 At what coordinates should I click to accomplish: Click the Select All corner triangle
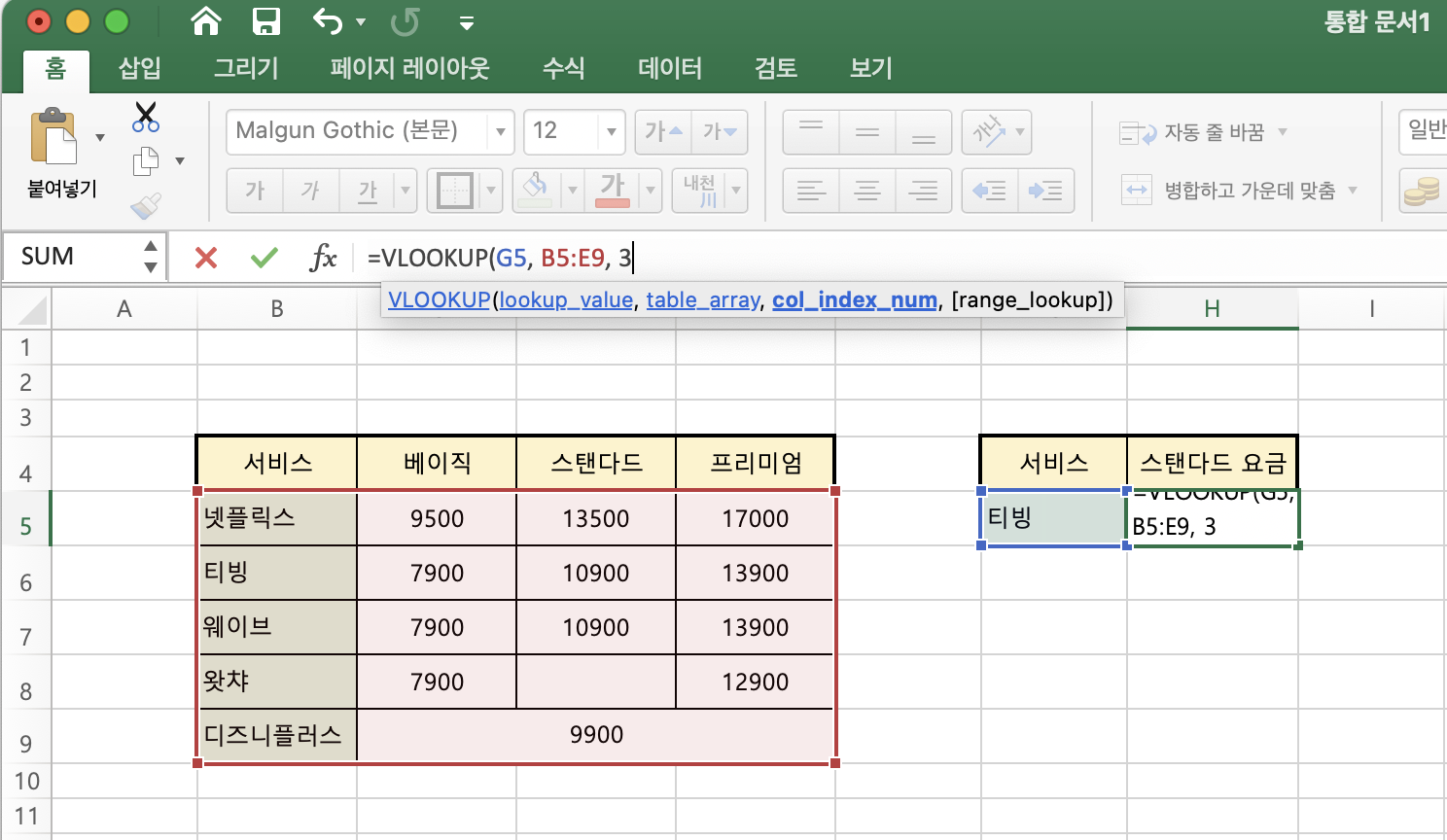point(31,310)
